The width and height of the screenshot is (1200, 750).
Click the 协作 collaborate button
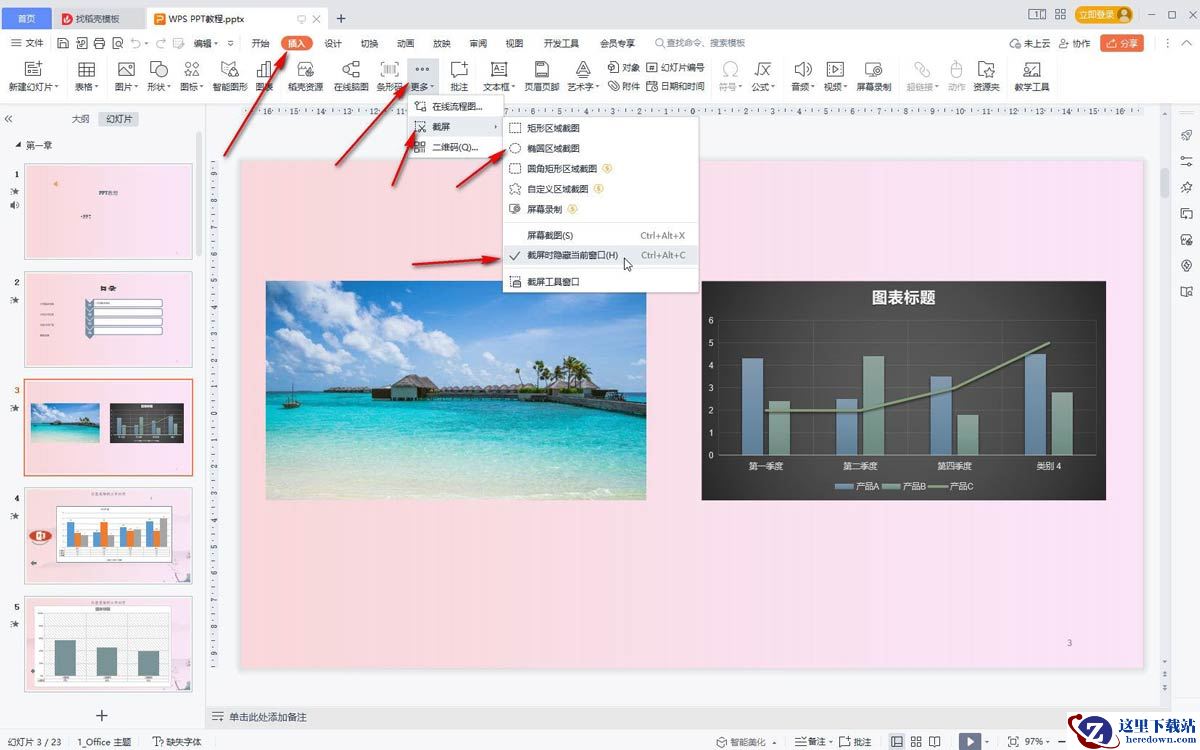coord(1074,43)
